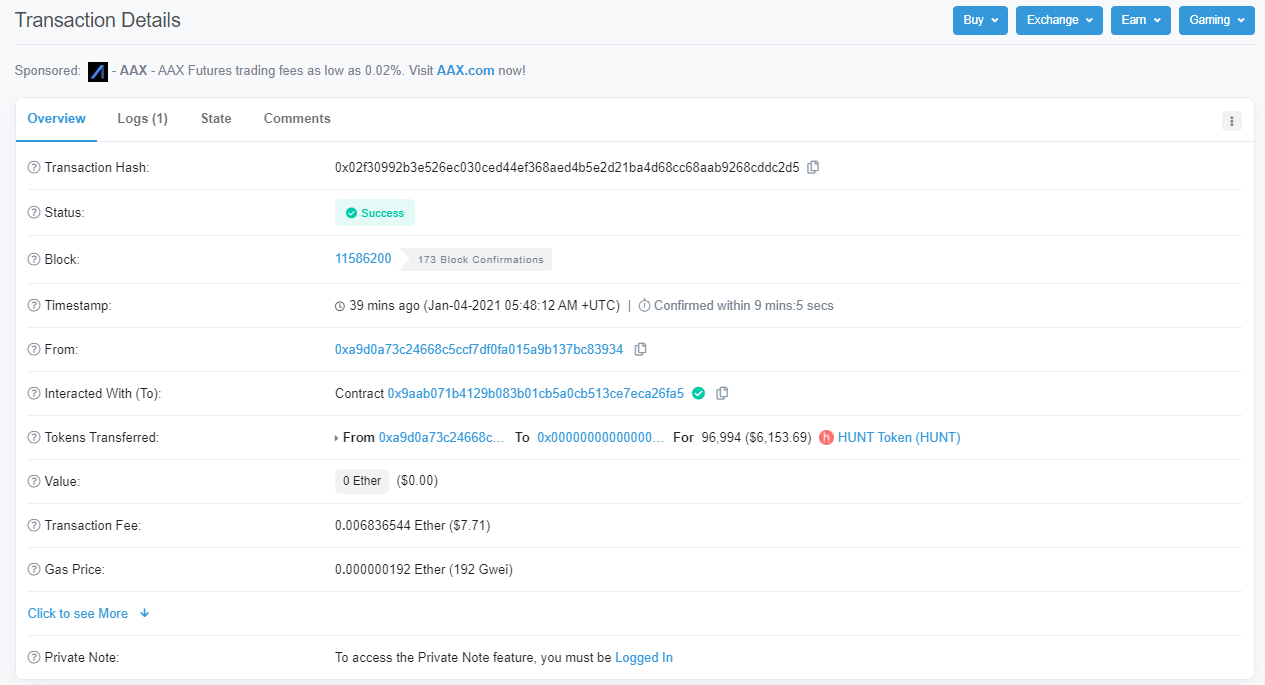The width and height of the screenshot is (1265, 685).
Task: Open the From address 0xa9d0a73c...83934 link
Action: (479, 349)
